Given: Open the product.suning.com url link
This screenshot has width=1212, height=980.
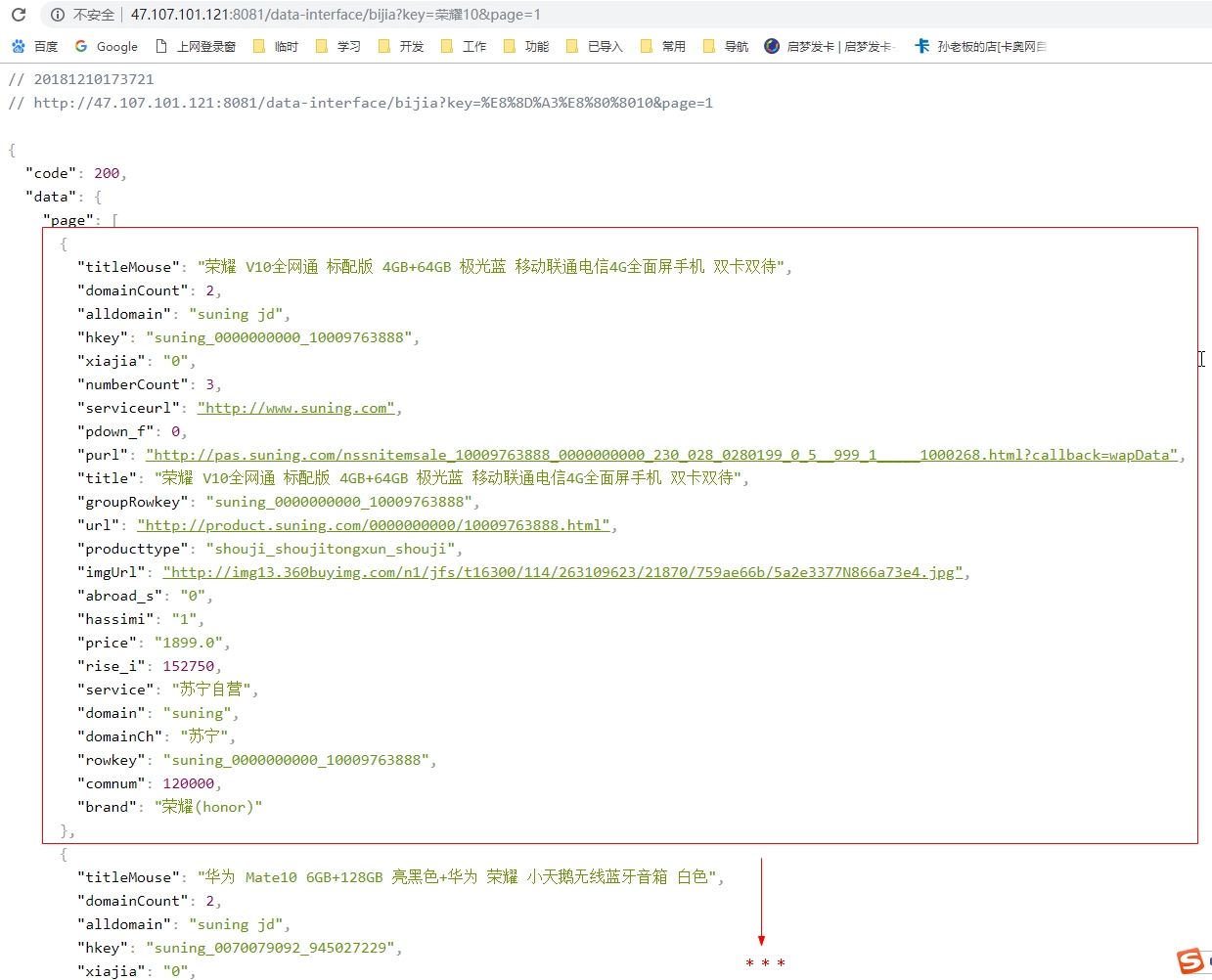Looking at the screenshot, I should 374,525.
